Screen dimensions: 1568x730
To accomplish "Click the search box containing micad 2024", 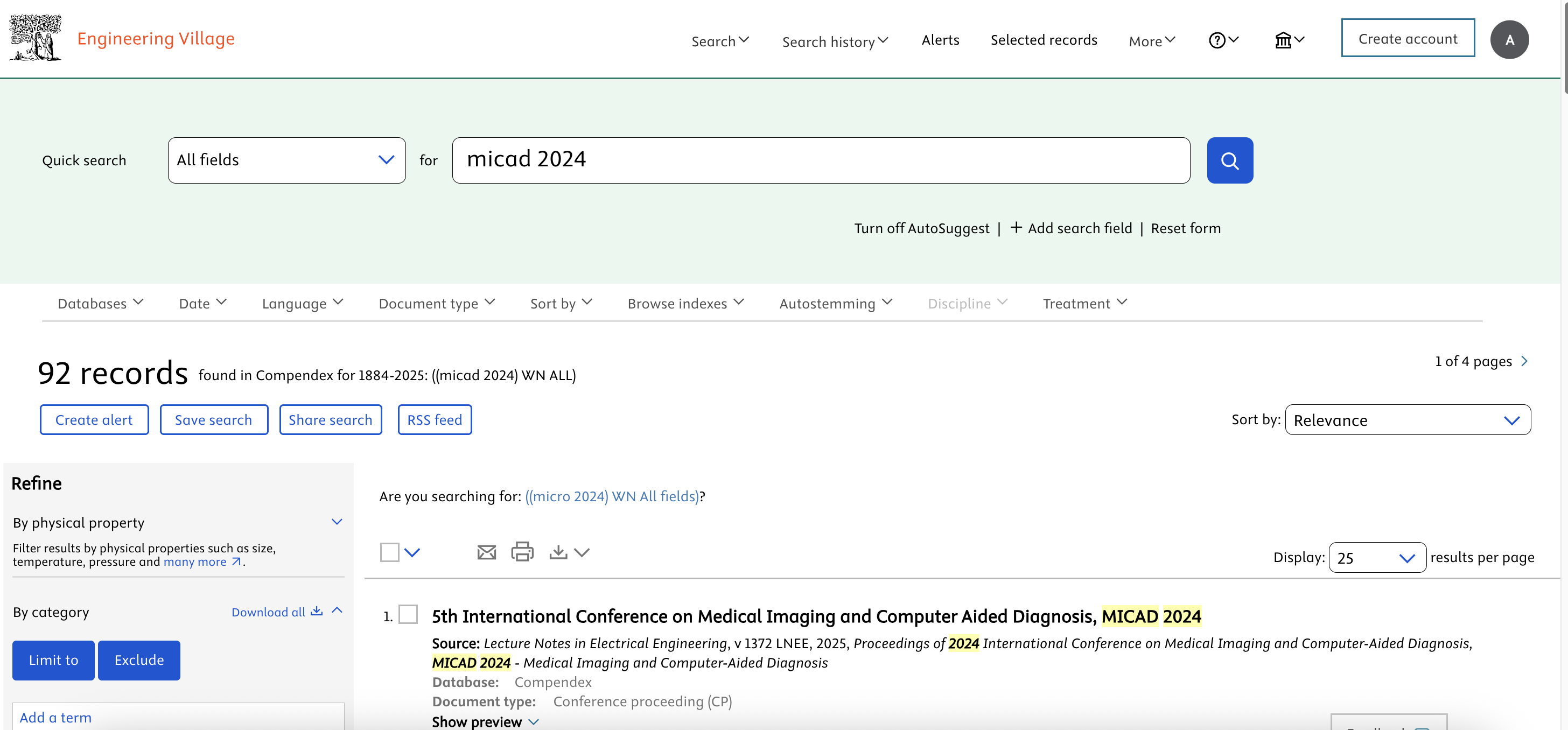I will [x=821, y=160].
